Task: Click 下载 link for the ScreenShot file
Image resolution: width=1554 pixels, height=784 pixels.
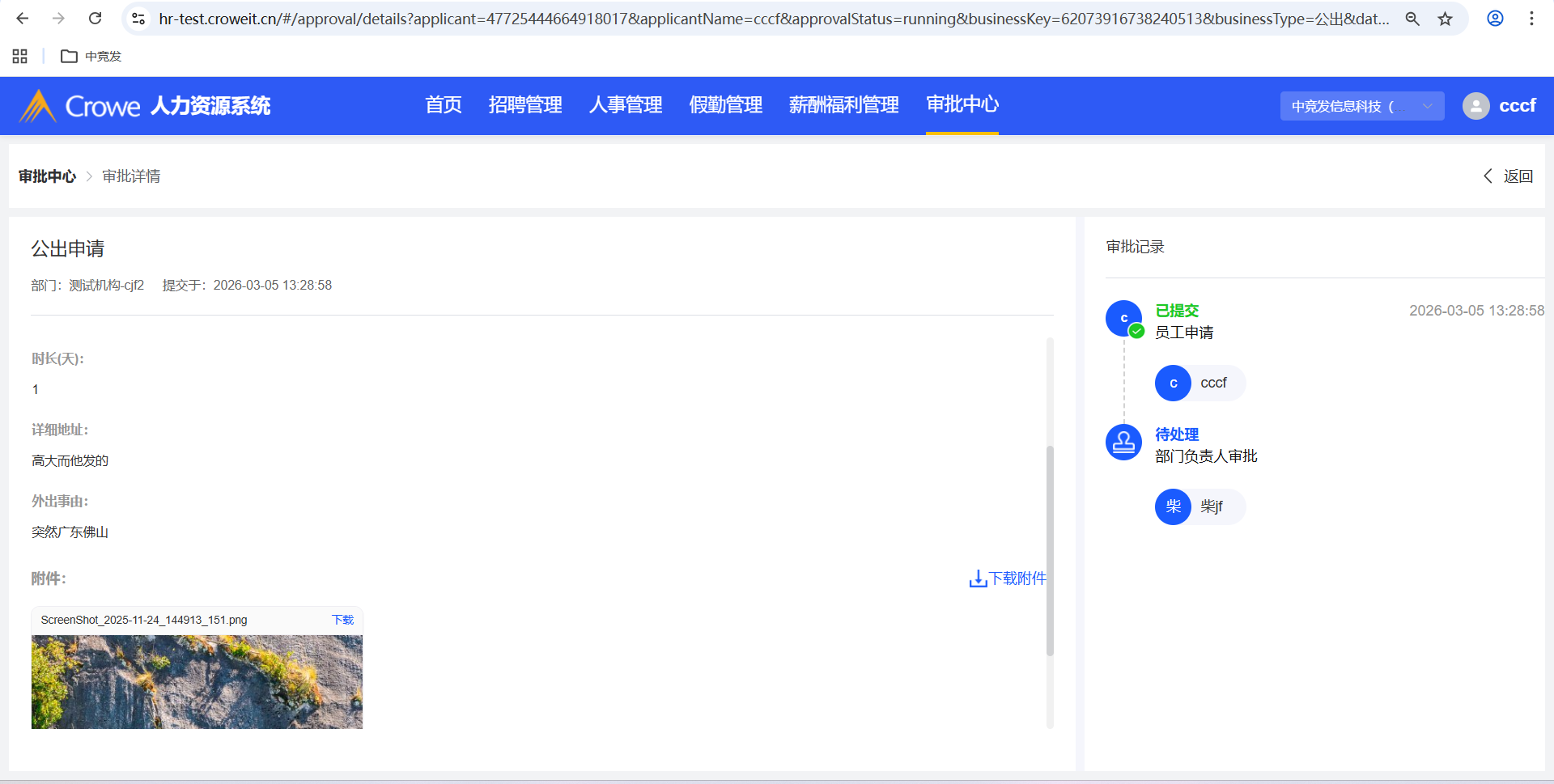Action: click(x=342, y=620)
